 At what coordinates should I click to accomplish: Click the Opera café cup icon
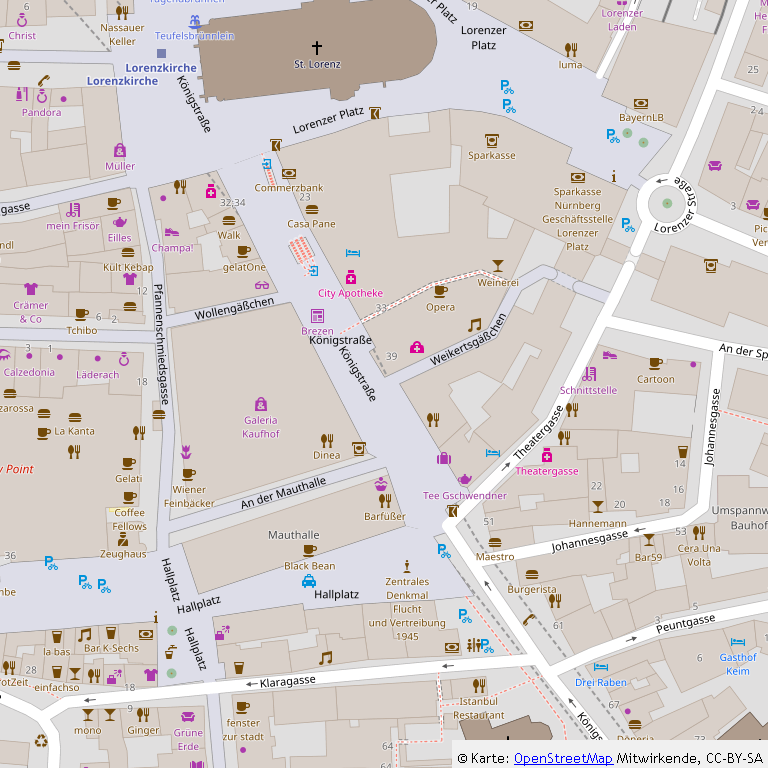click(x=441, y=291)
